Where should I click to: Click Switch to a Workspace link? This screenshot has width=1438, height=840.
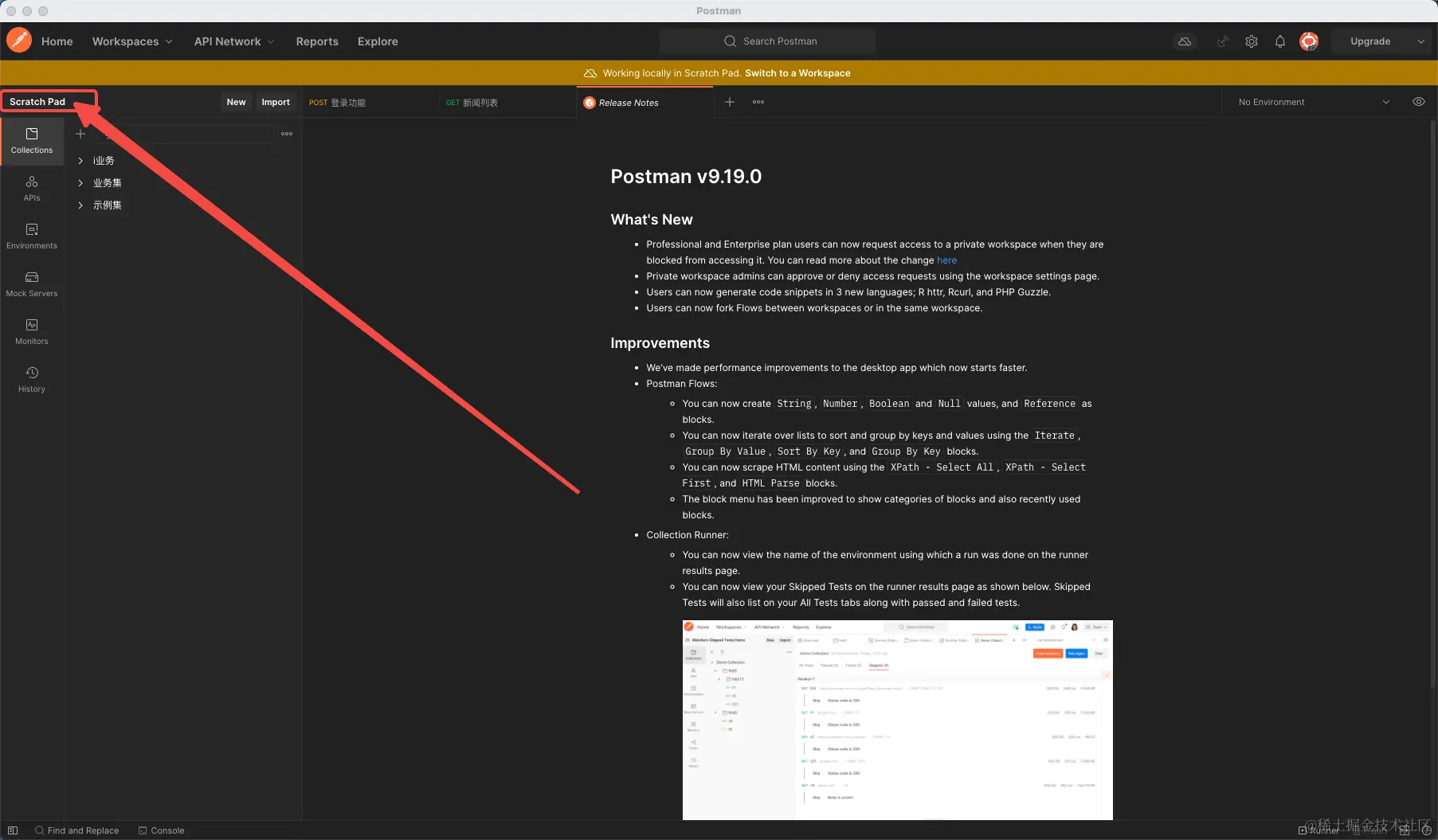click(x=797, y=73)
